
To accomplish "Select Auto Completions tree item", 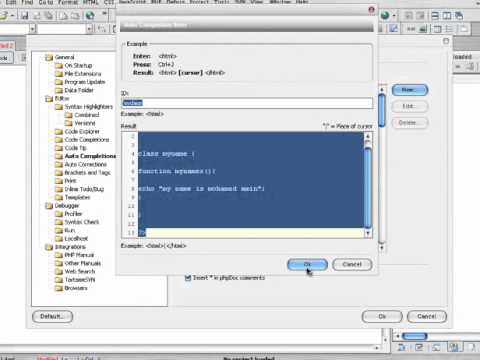I will pos(90,156).
